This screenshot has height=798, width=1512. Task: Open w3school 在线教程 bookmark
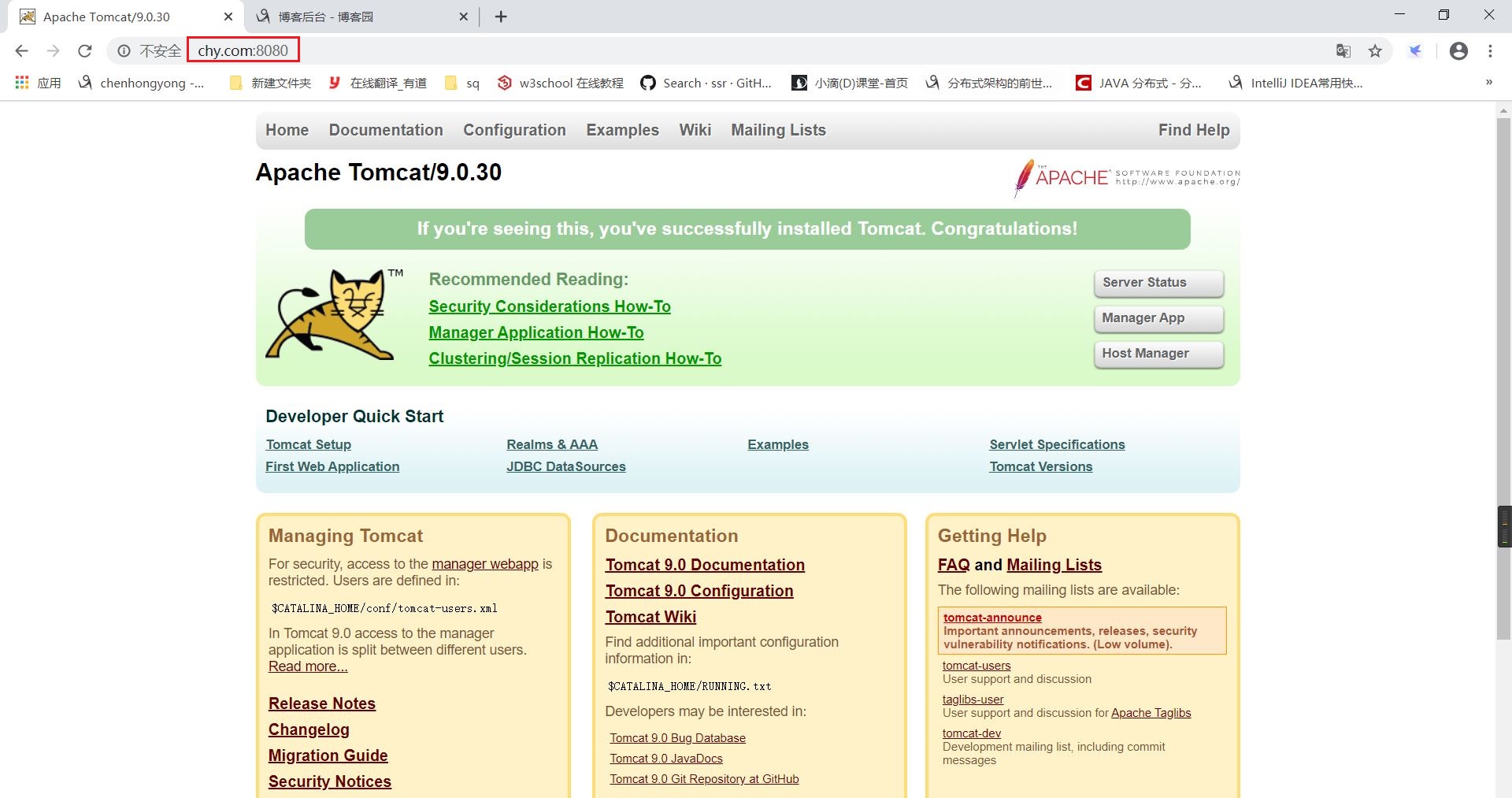(560, 83)
